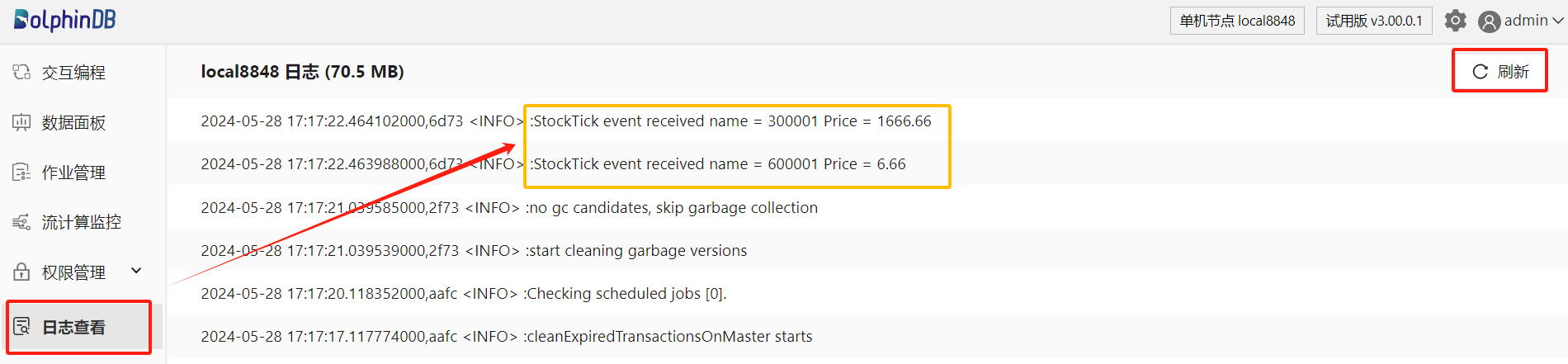Click the 刷新 refresh button

pos(1500,72)
